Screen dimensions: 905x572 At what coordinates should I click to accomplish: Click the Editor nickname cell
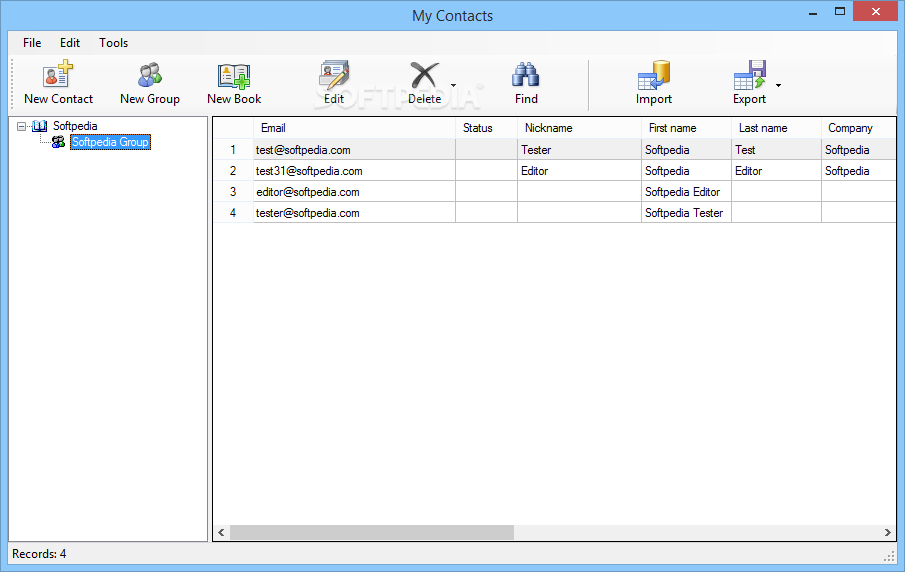(579, 171)
